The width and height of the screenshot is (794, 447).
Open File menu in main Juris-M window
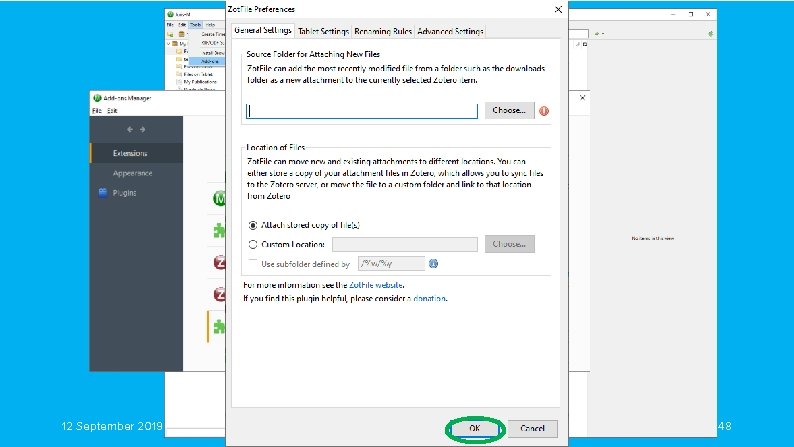point(170,24)
